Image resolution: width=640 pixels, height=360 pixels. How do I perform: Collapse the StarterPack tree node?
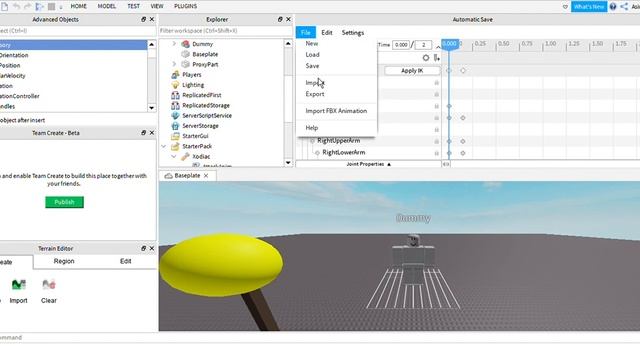[164, 146]
